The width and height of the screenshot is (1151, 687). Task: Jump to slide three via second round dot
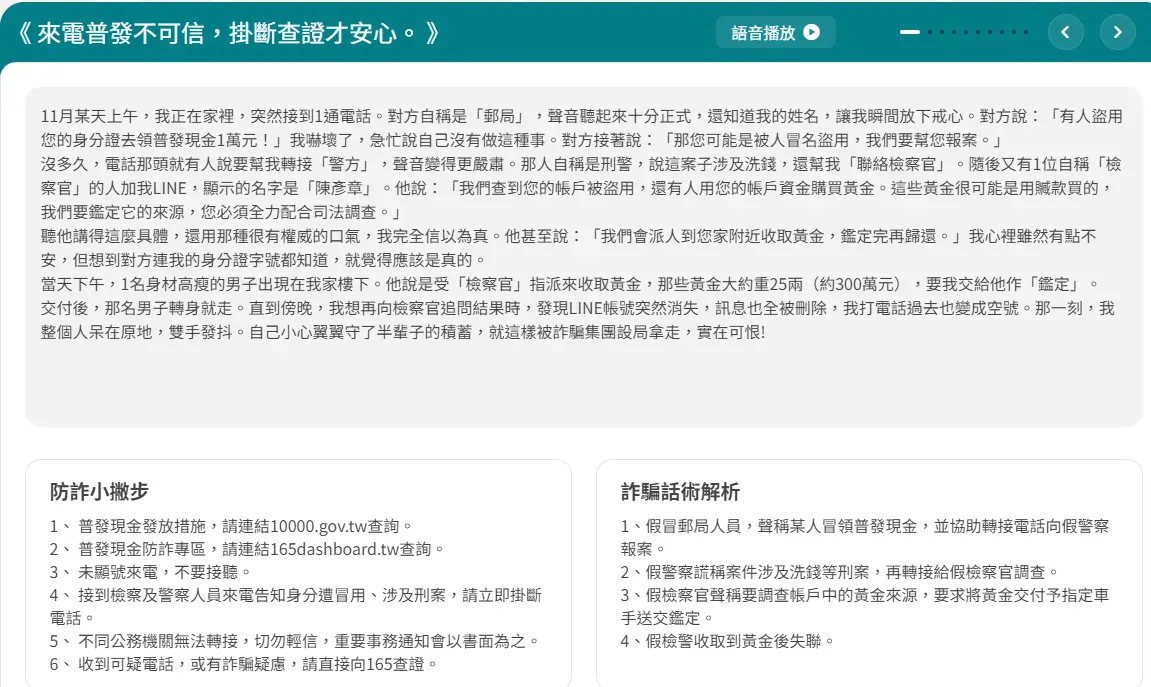[942, 32]
